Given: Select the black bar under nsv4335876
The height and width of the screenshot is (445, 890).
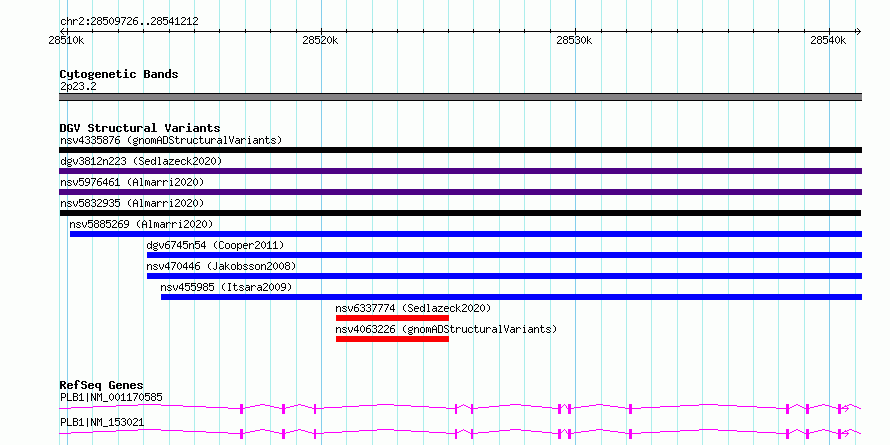Looking at the screenshot, I should (x=460, y=150).
